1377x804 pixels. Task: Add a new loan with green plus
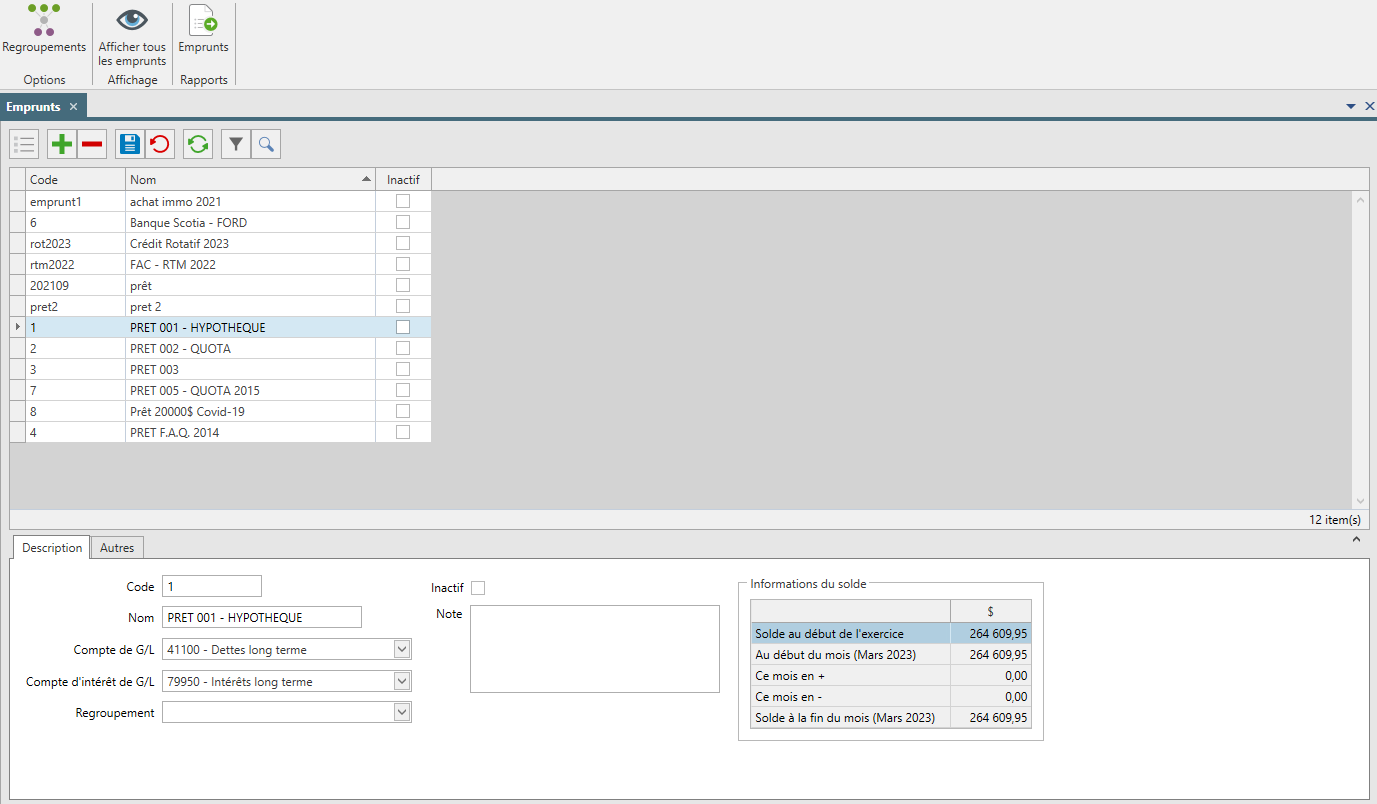(x=62, y=145)
